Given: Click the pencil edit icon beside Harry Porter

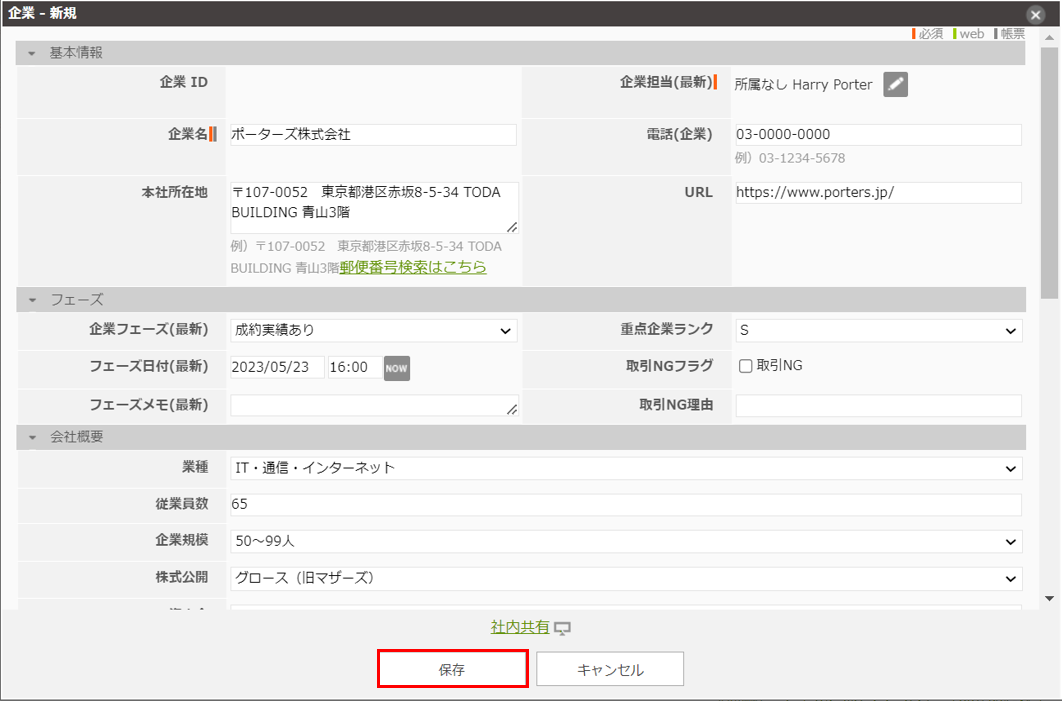Looking at the screenshot, I should [x=895, y=85].
